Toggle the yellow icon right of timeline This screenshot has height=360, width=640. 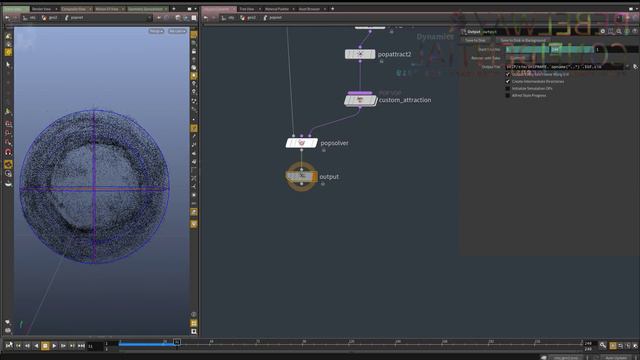(x=613, y=346)
